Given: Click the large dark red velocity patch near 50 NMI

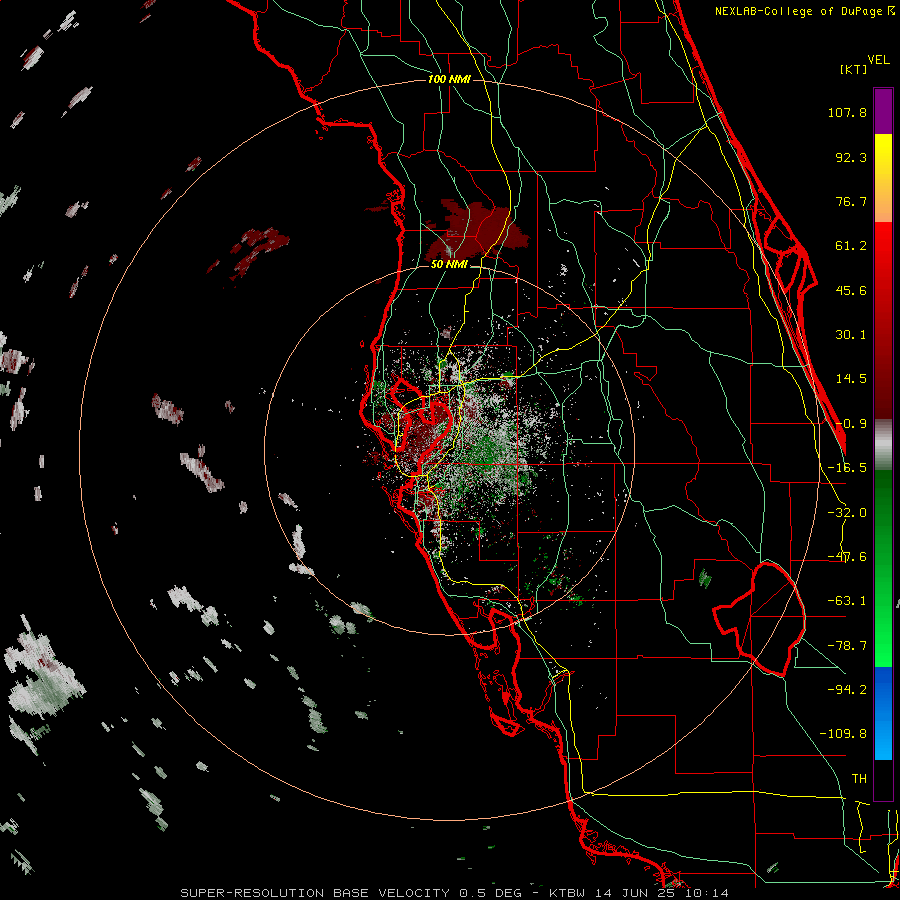Looking at the screenshot, I should coord(476,230).
